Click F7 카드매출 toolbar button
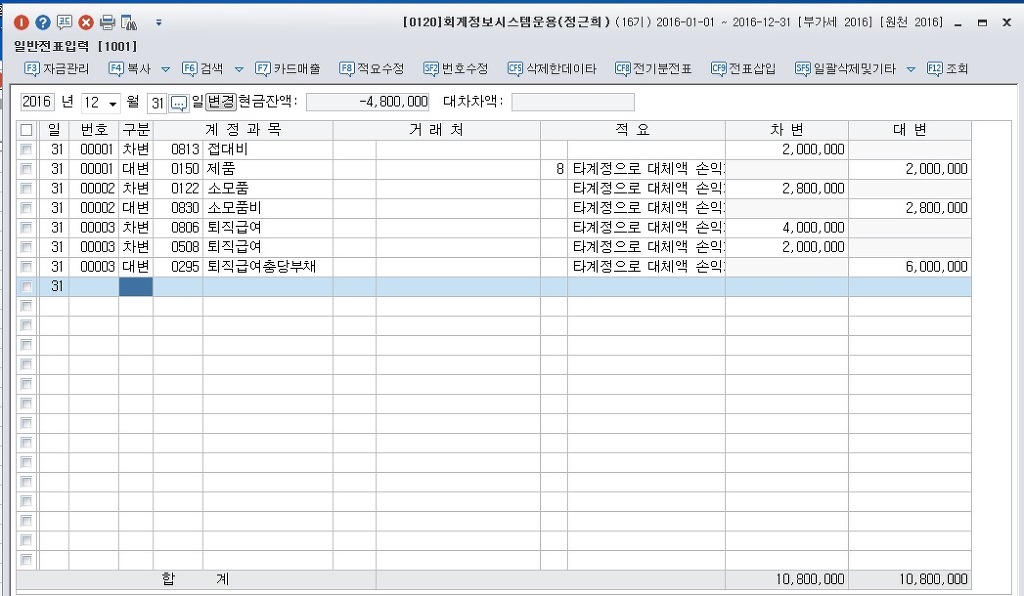 288,69
